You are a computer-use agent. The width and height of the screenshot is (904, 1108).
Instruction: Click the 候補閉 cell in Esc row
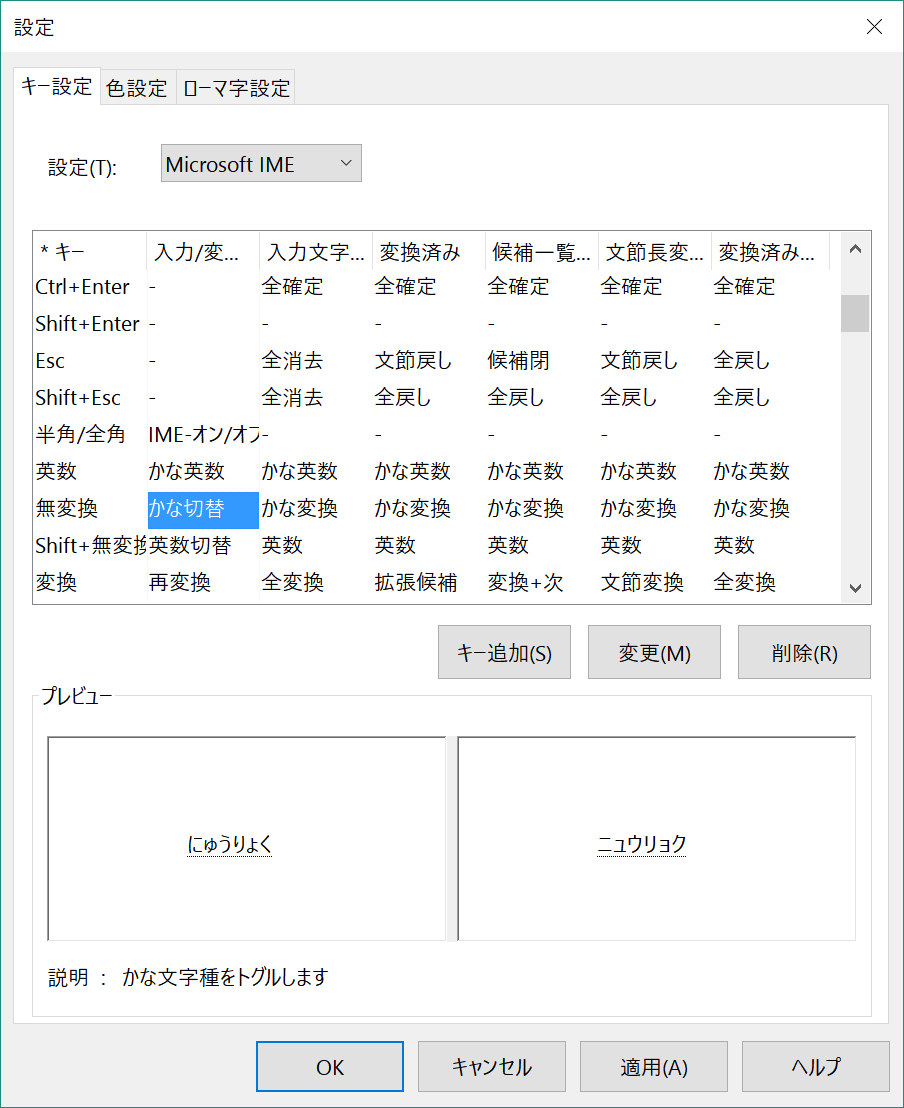(518, 361)
